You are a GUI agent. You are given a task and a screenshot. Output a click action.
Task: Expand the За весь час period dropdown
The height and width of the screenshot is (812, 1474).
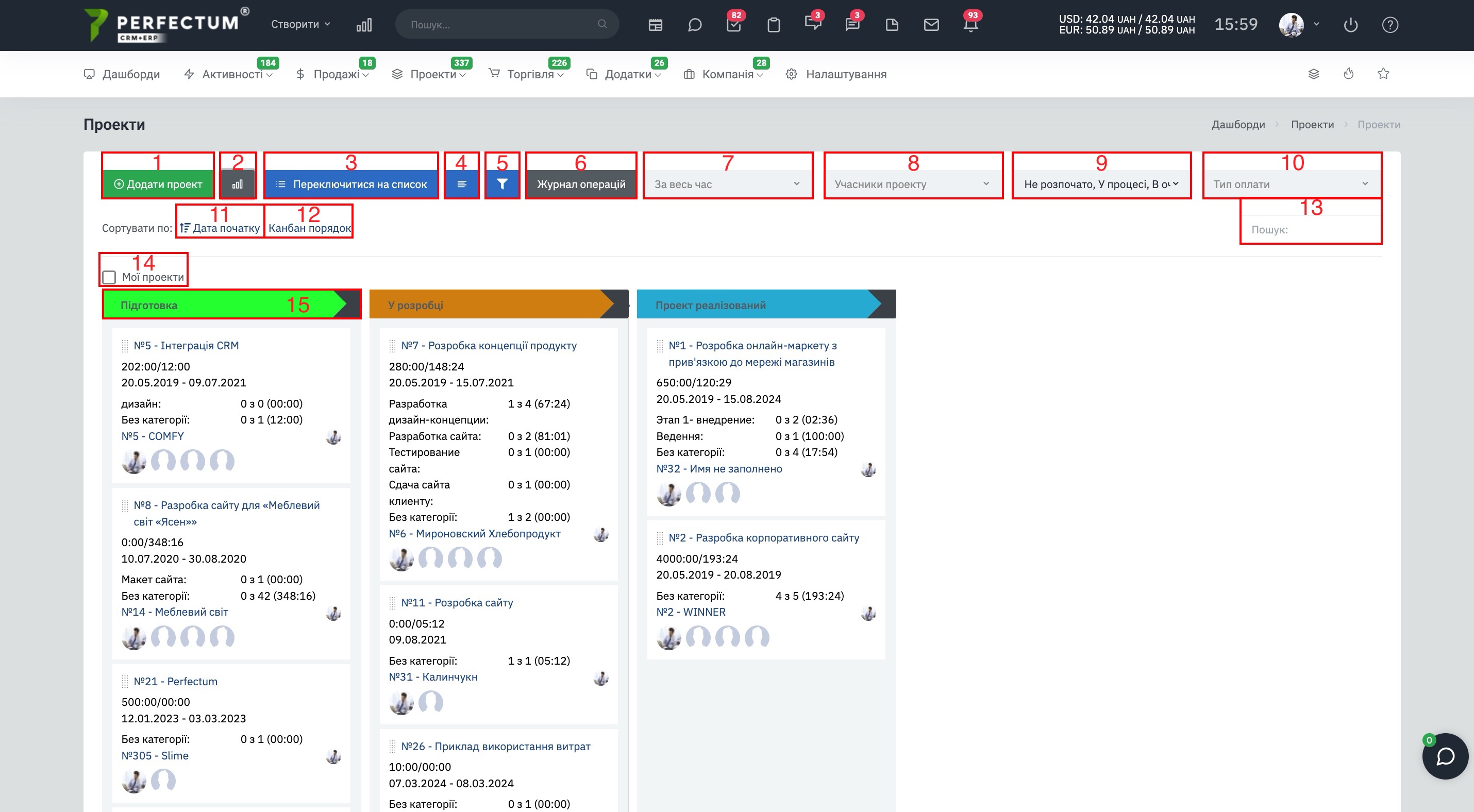click(x=727, y=184)
